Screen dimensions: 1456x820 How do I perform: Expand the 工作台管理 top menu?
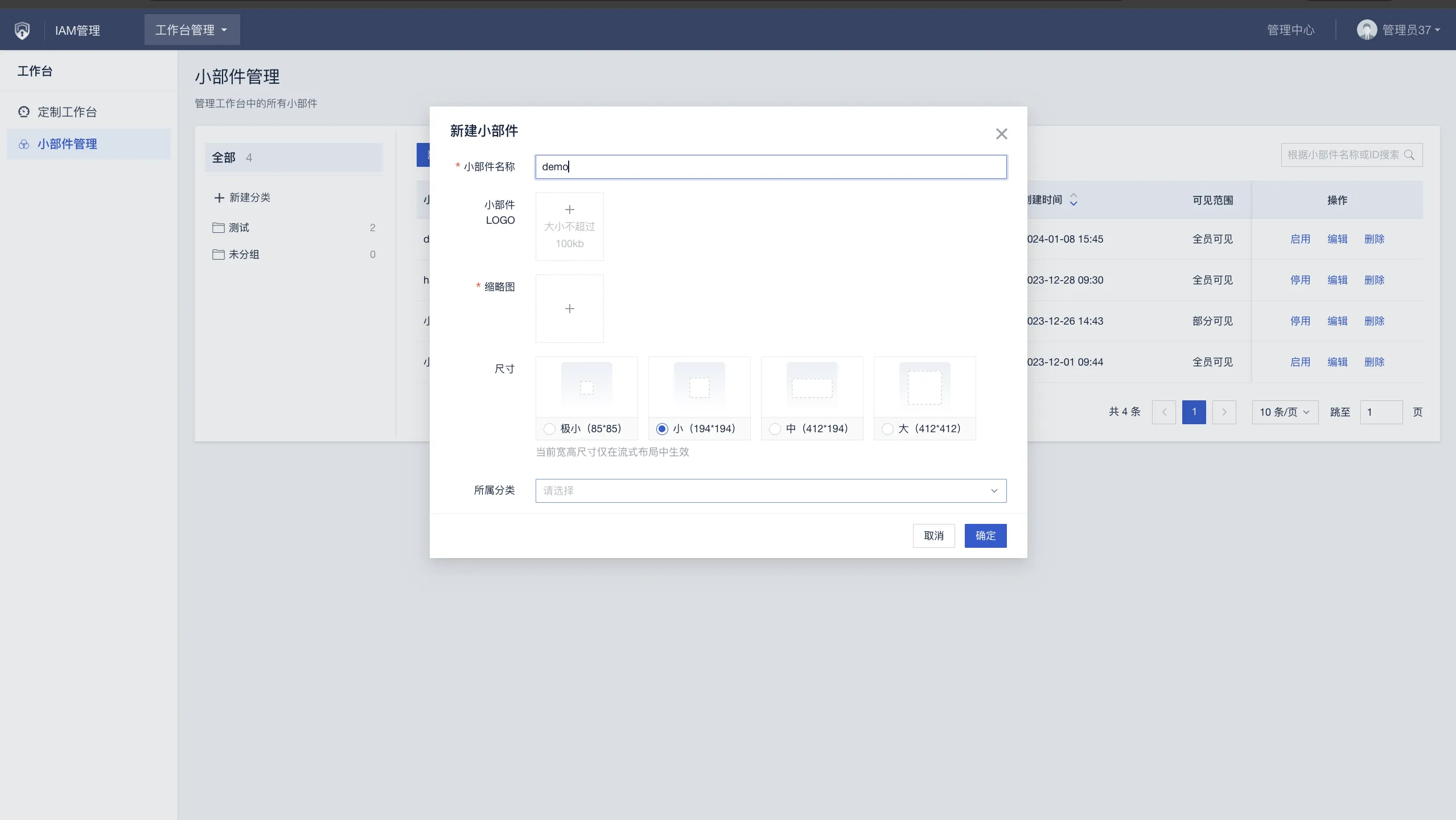pos(192,30)
